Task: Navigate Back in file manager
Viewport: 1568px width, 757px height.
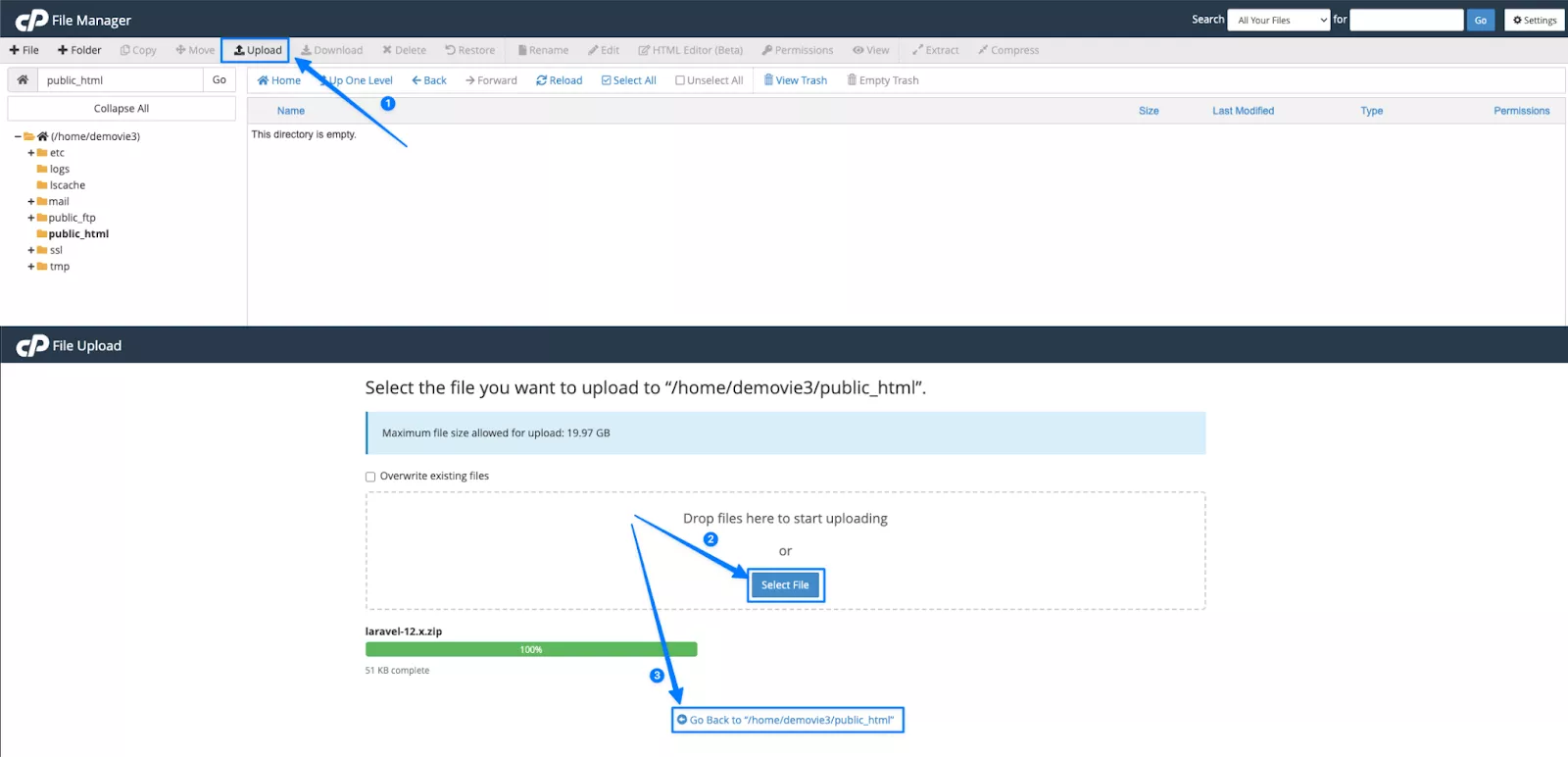Action: point(429,80)
